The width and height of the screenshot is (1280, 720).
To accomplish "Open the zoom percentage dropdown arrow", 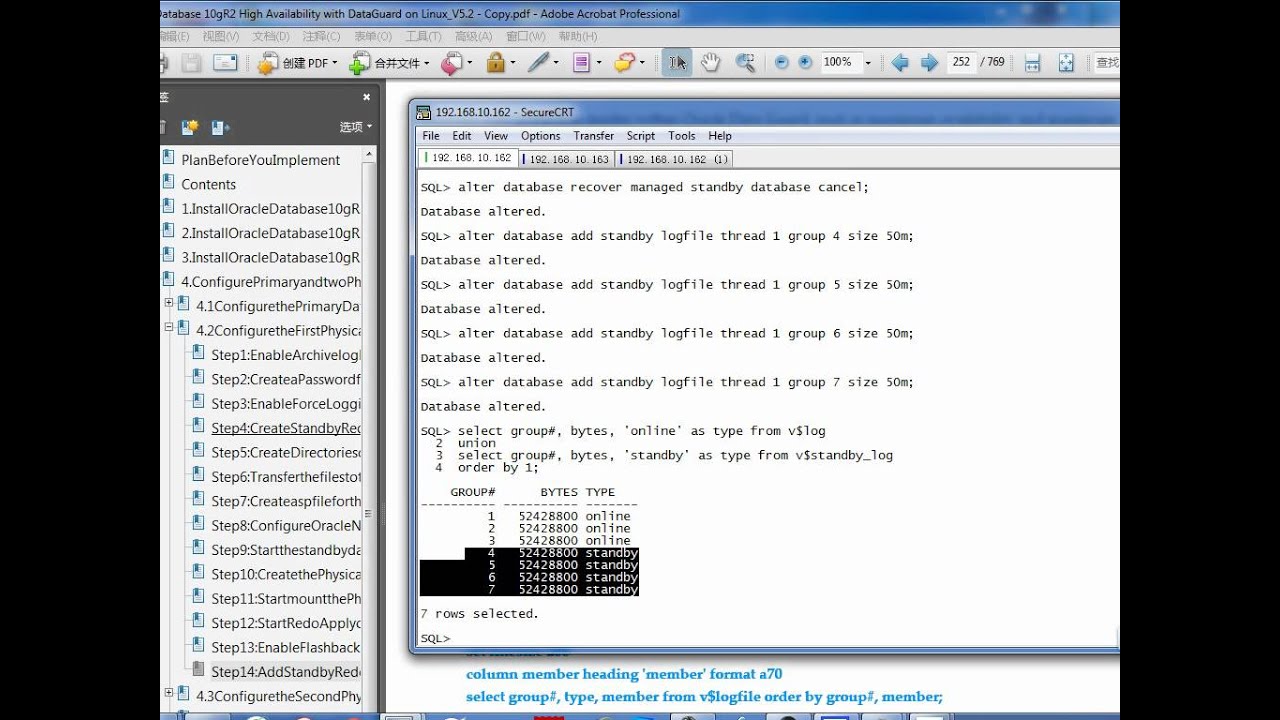I will point(867,63).
